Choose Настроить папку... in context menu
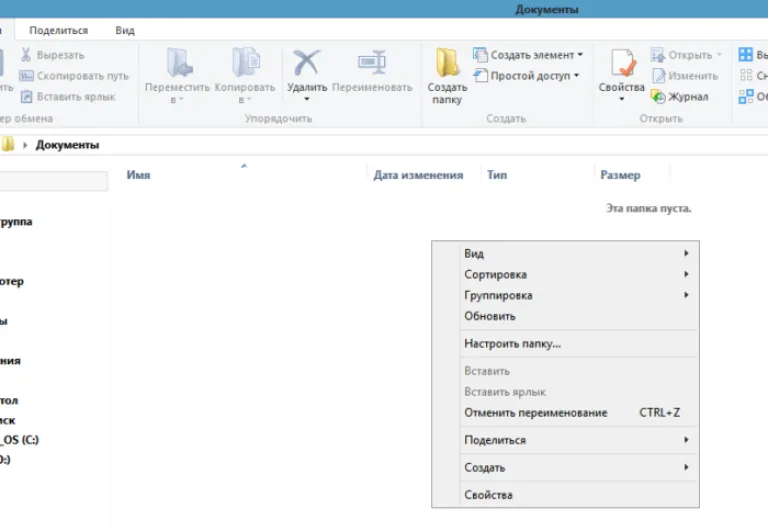The width and height of the screenshot is (768, 531). [565, 343]
